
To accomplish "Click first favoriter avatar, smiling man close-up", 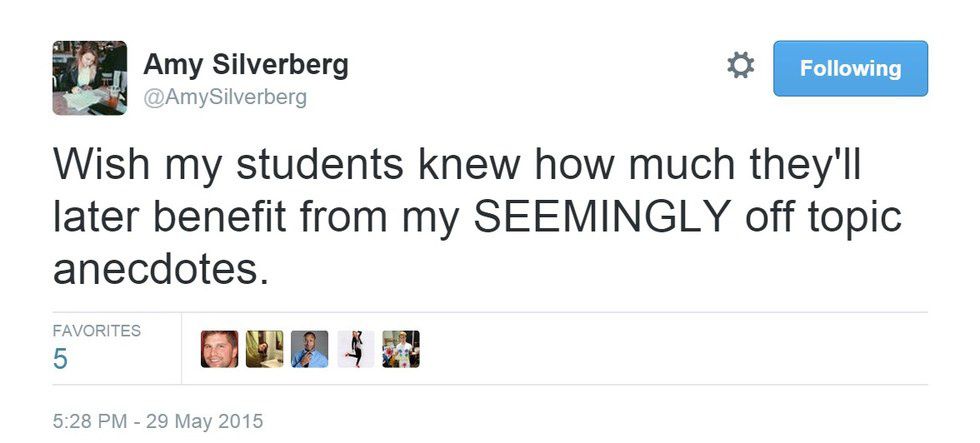I will pyautogui.click(x=219, y=349).
